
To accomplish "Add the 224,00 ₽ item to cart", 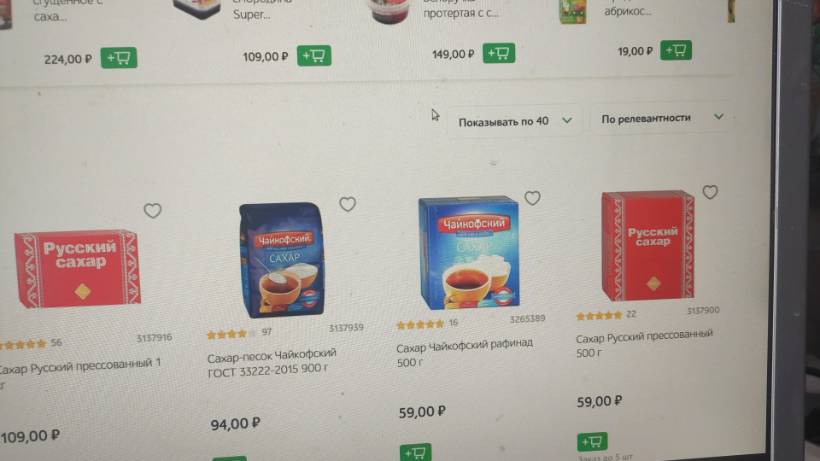I will (119, 57).
